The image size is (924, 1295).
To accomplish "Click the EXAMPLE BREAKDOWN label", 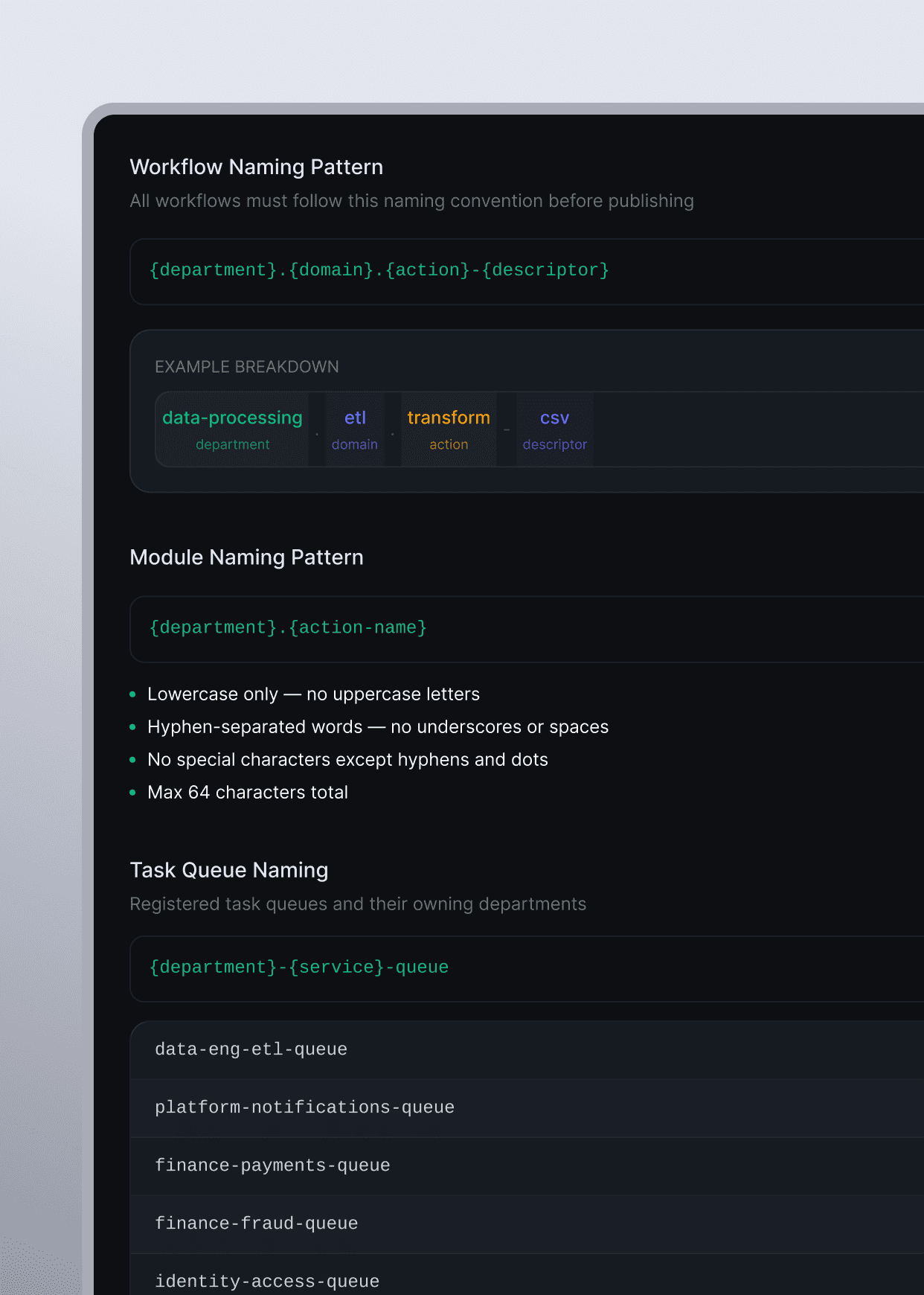I will 247,367.
